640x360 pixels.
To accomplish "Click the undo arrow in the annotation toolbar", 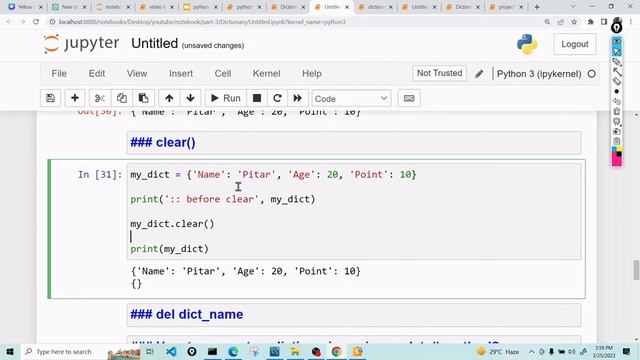I will (617, 101).
